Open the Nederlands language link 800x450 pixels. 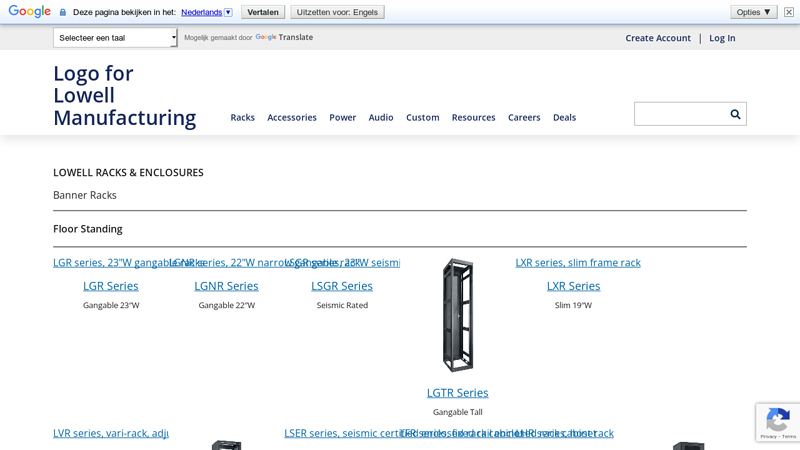tap(202, 12)
